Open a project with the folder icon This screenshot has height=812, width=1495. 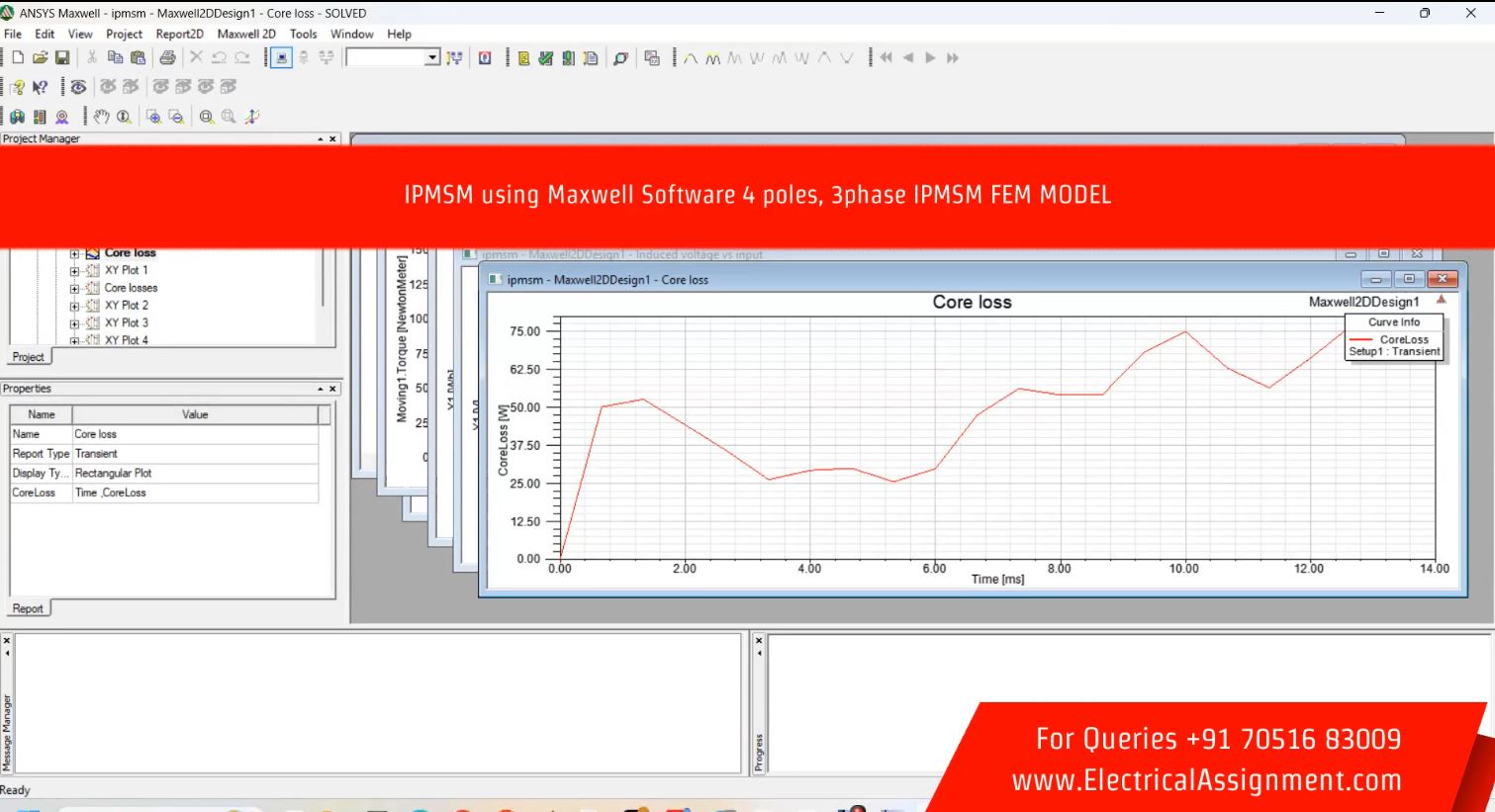(40, 58)
